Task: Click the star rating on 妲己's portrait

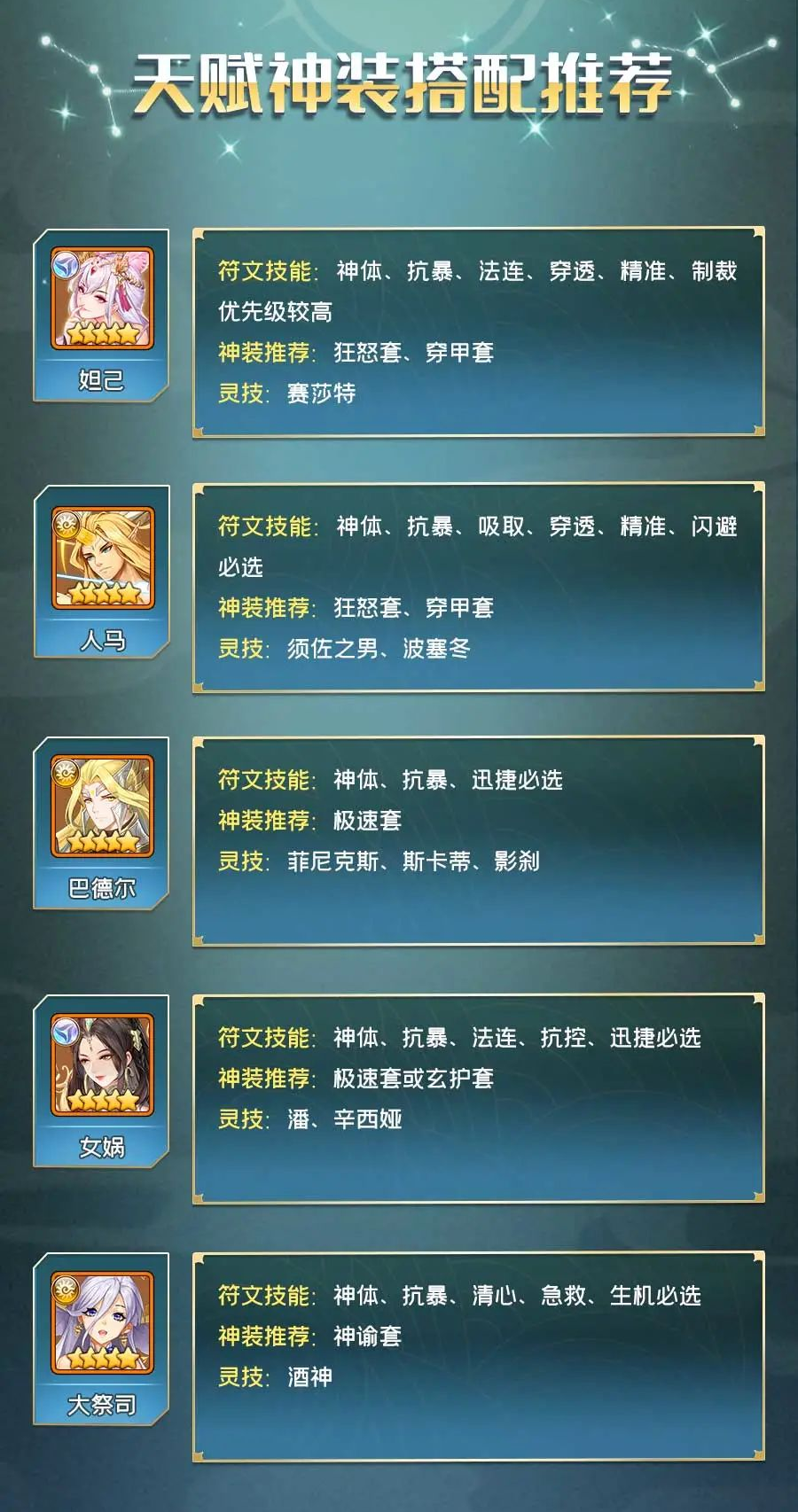Action: 103,334
